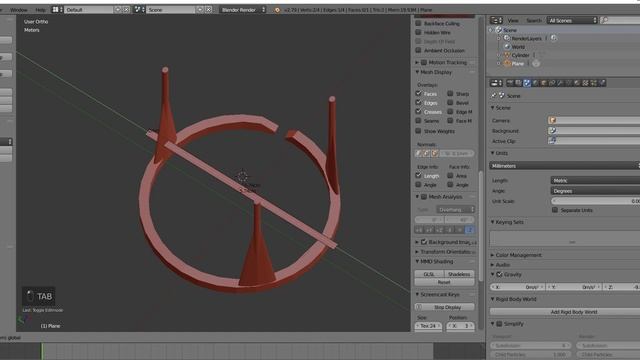Select the Scene properties tab icon
The height and width of the screenshot is (360, 640).
(527, 83)
